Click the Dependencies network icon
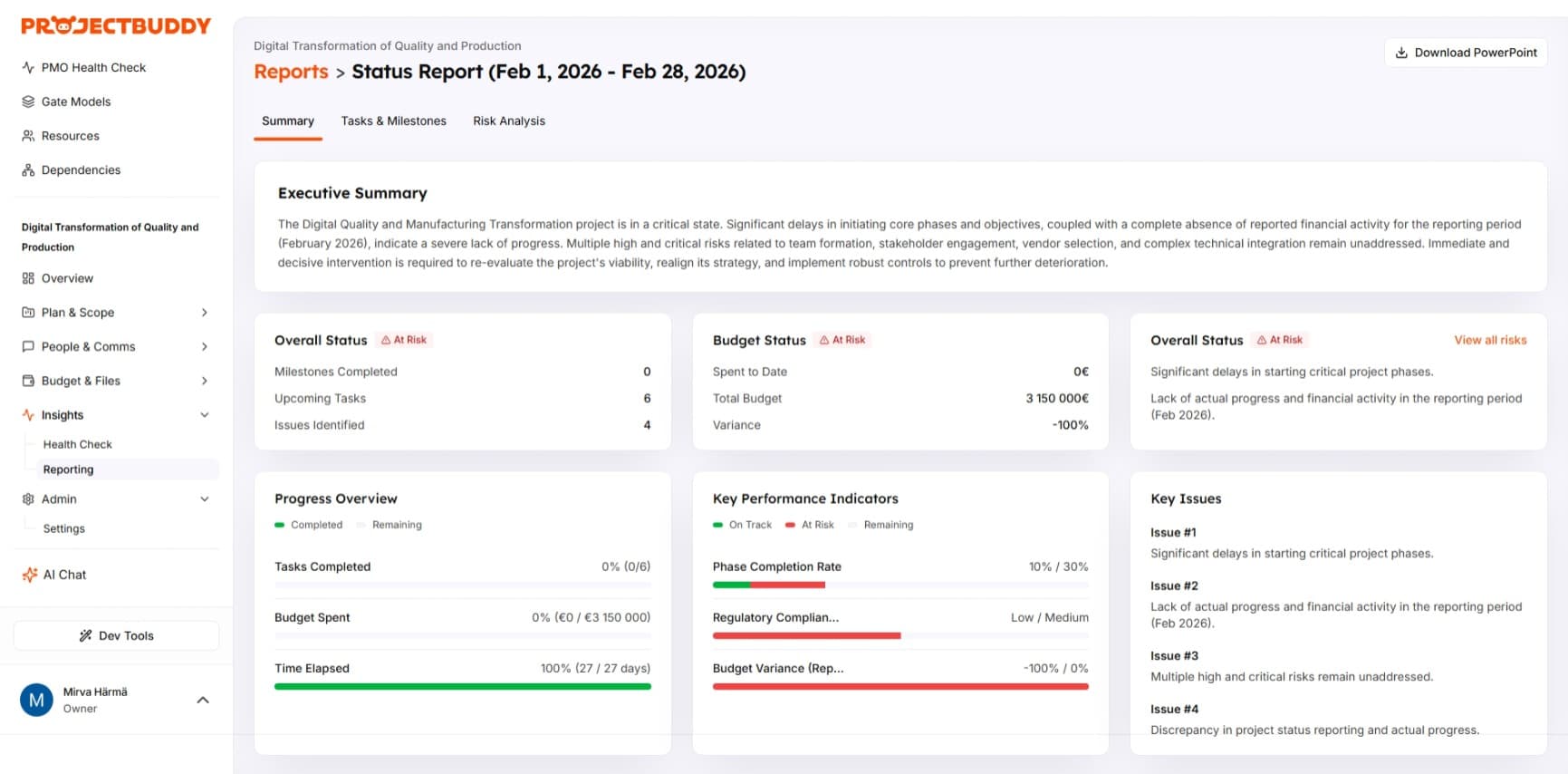 tap(28, 170)
